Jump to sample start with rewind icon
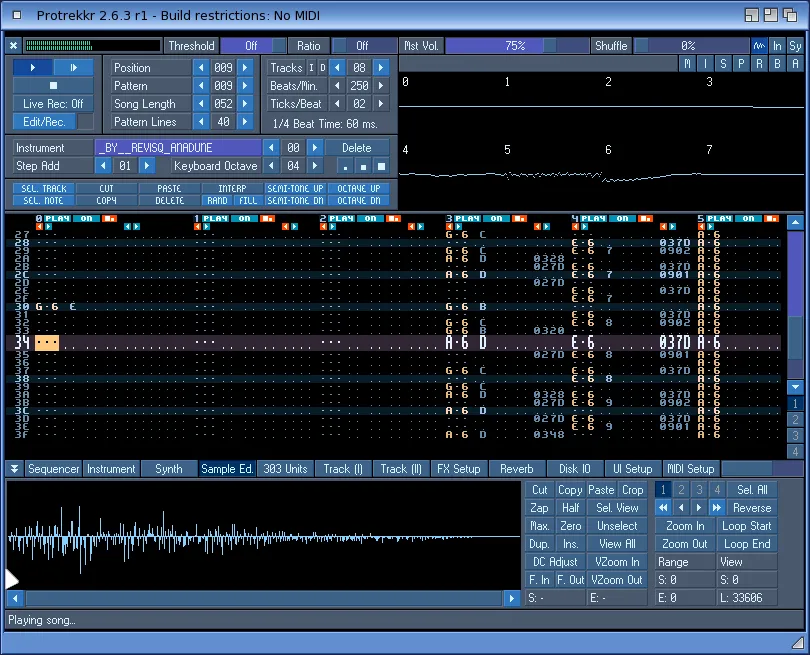 pos(664,508)
